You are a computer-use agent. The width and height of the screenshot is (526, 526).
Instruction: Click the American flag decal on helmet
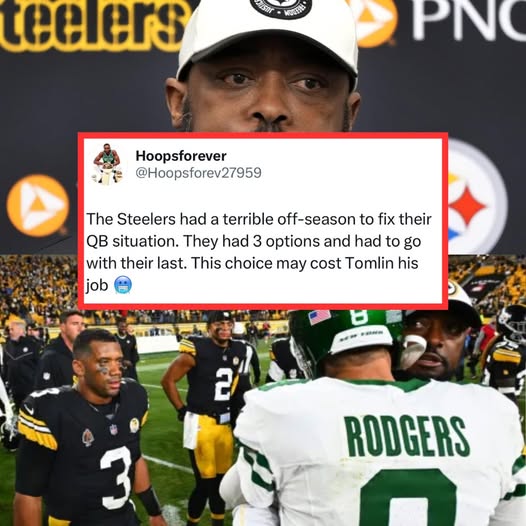click(x=320, y=317)
